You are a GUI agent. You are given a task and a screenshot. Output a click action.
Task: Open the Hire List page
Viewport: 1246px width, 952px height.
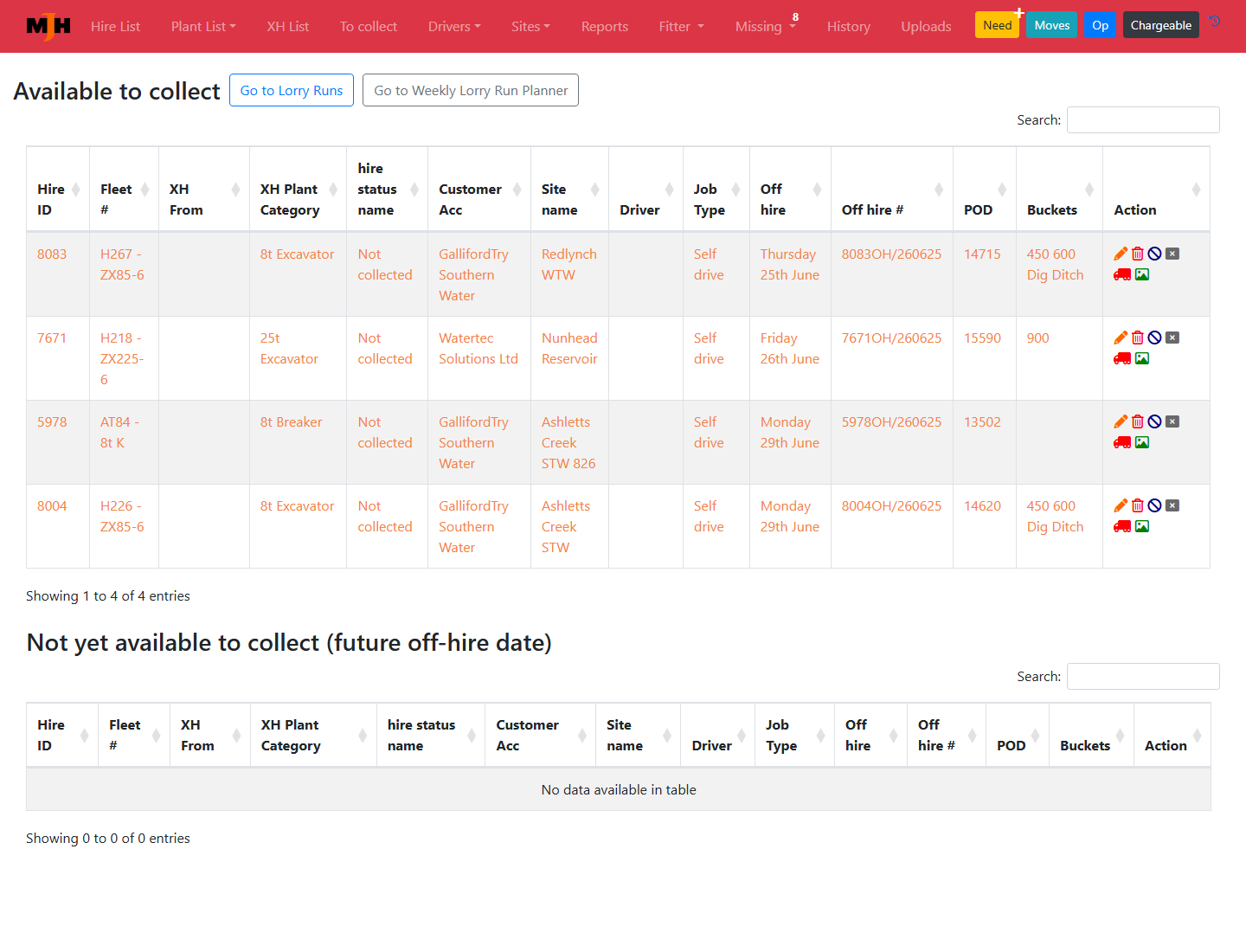coord(115,26)
